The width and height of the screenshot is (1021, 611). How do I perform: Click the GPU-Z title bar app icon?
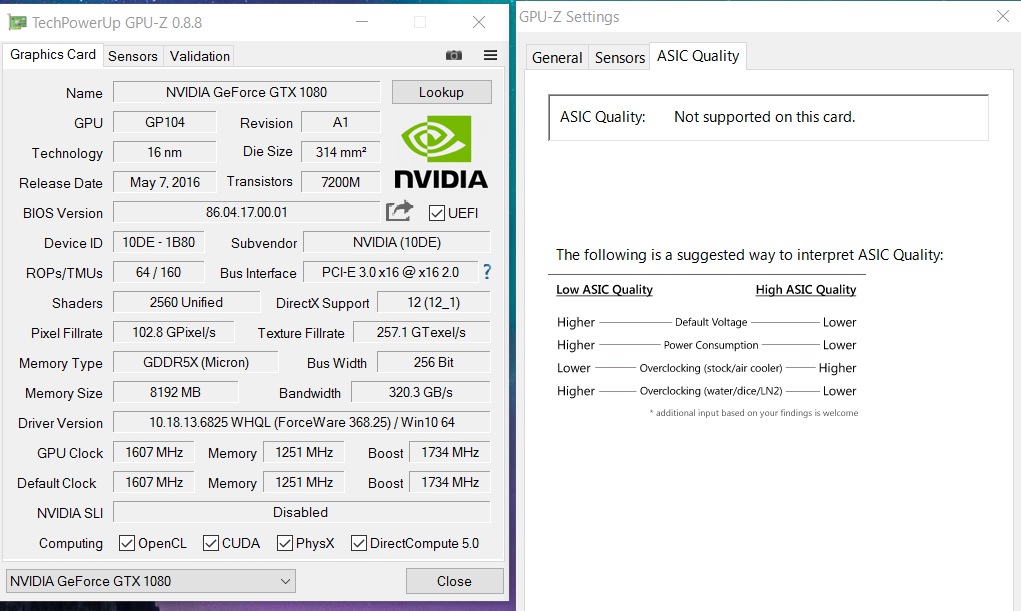[x=17, y=23]
